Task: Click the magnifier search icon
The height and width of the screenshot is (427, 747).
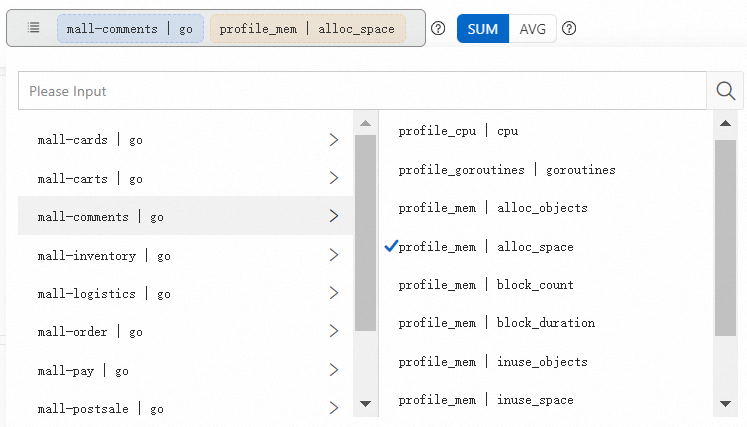Action: [726, 91]
